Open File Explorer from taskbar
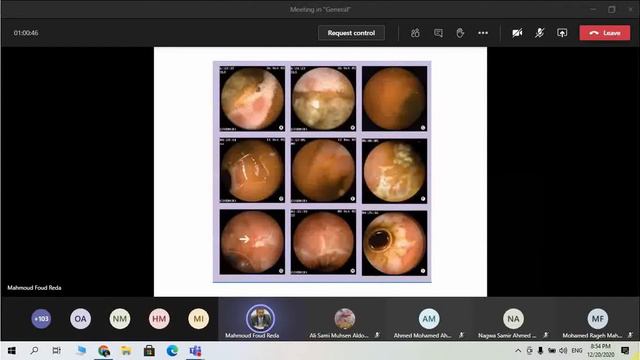This screenshot has width=640, height=360. pos(126,351)
